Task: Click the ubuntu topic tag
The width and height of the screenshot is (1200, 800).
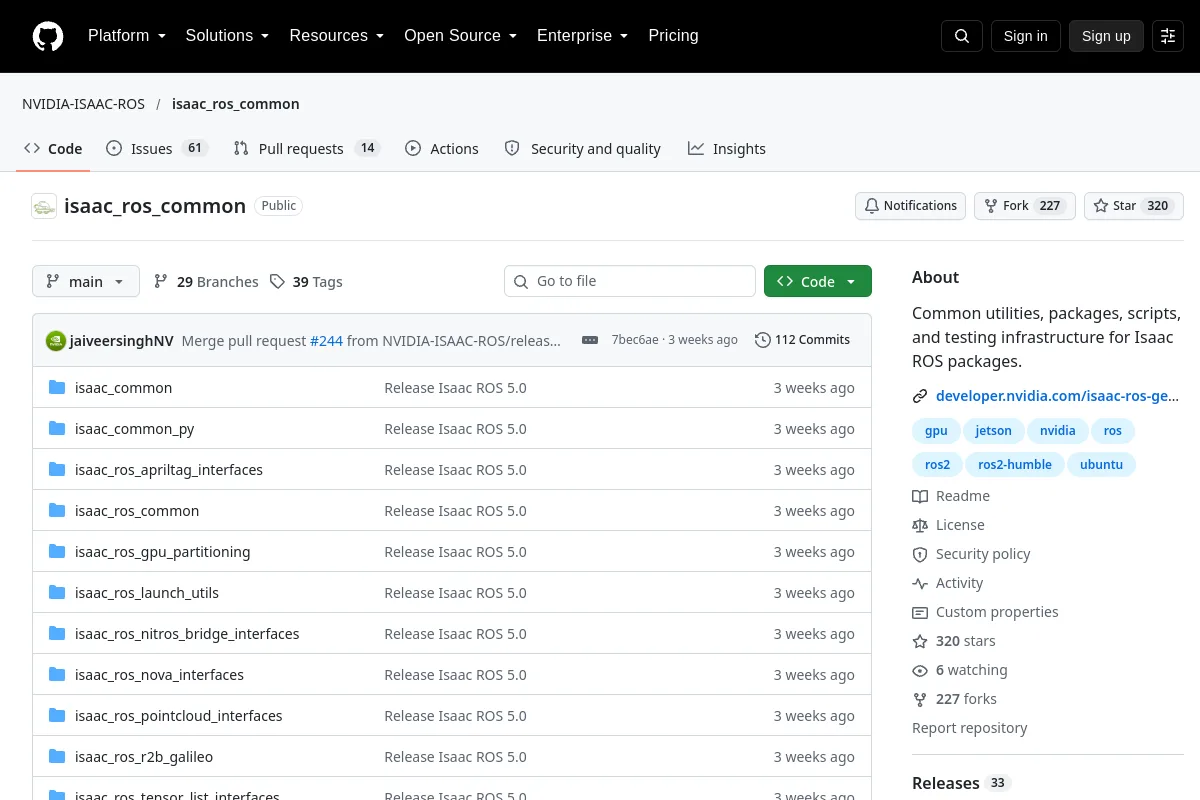Action: click(x=1102, y=465)
